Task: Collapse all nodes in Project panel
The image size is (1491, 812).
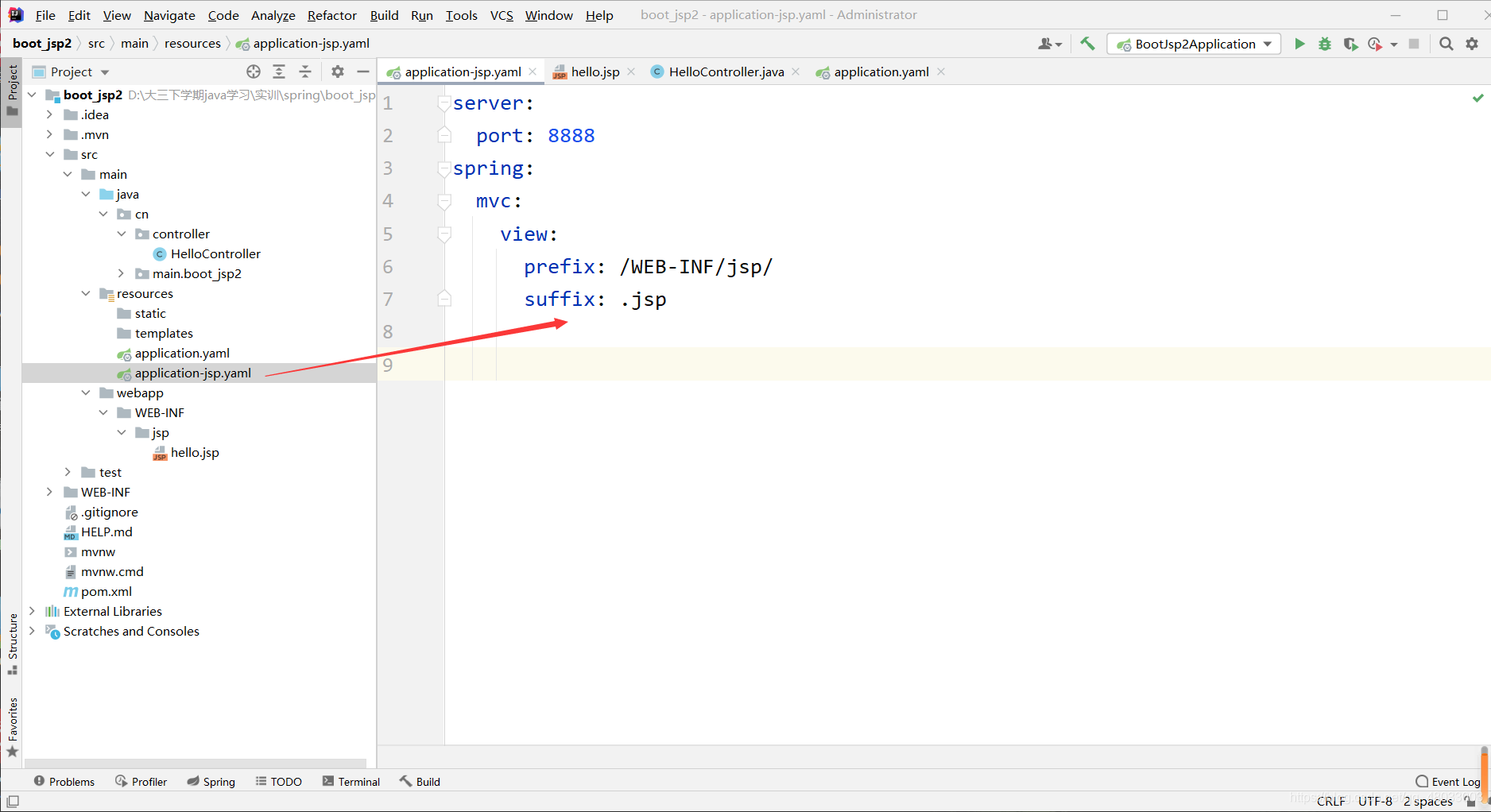Action: [305, 72]
